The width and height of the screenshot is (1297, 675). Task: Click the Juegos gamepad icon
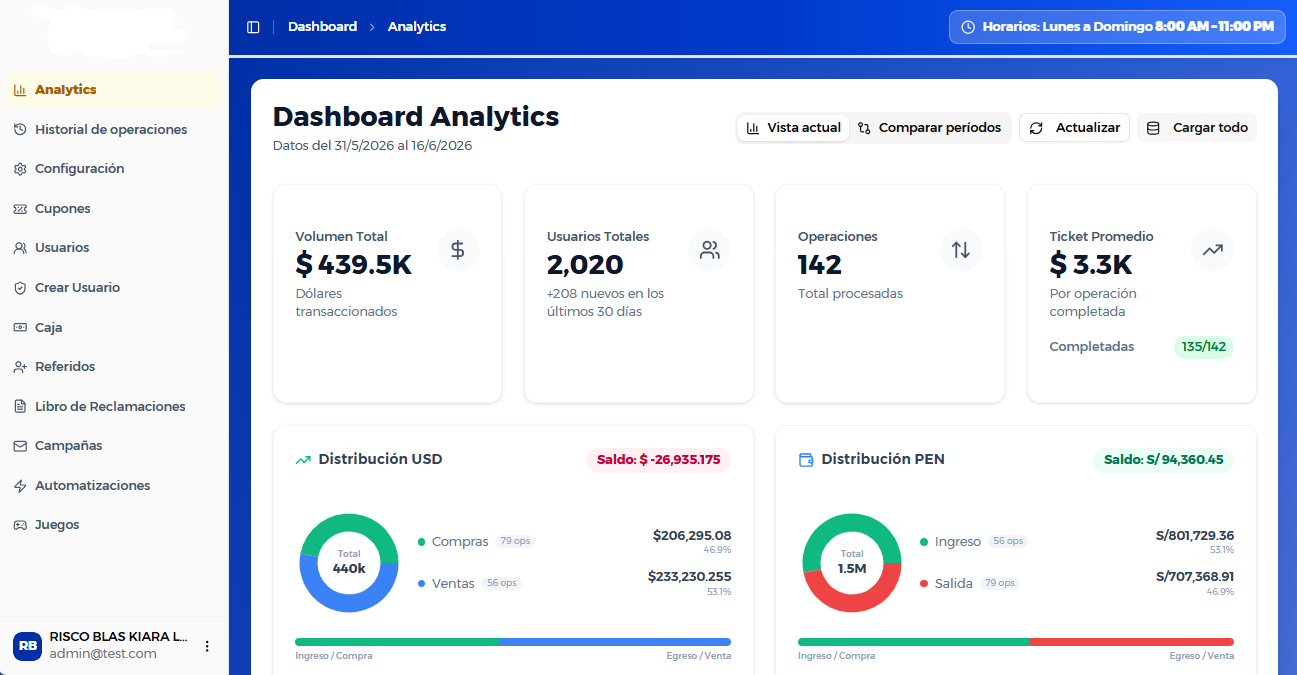point(20,525)
